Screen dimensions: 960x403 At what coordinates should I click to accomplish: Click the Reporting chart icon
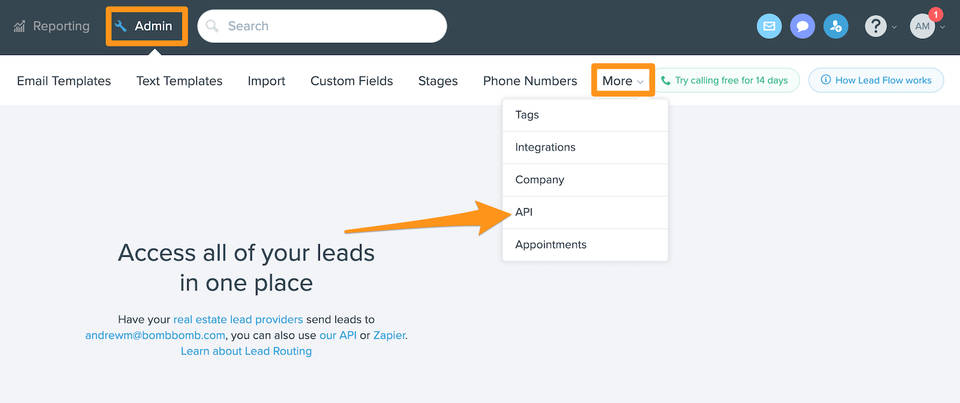19,27
